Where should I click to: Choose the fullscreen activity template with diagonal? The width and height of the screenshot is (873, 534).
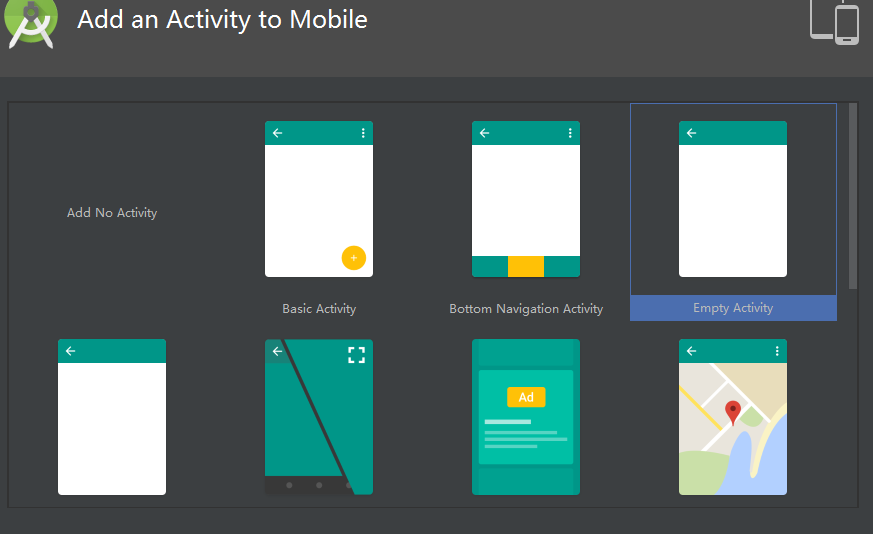pyautogui.click(x=319, y=417)
